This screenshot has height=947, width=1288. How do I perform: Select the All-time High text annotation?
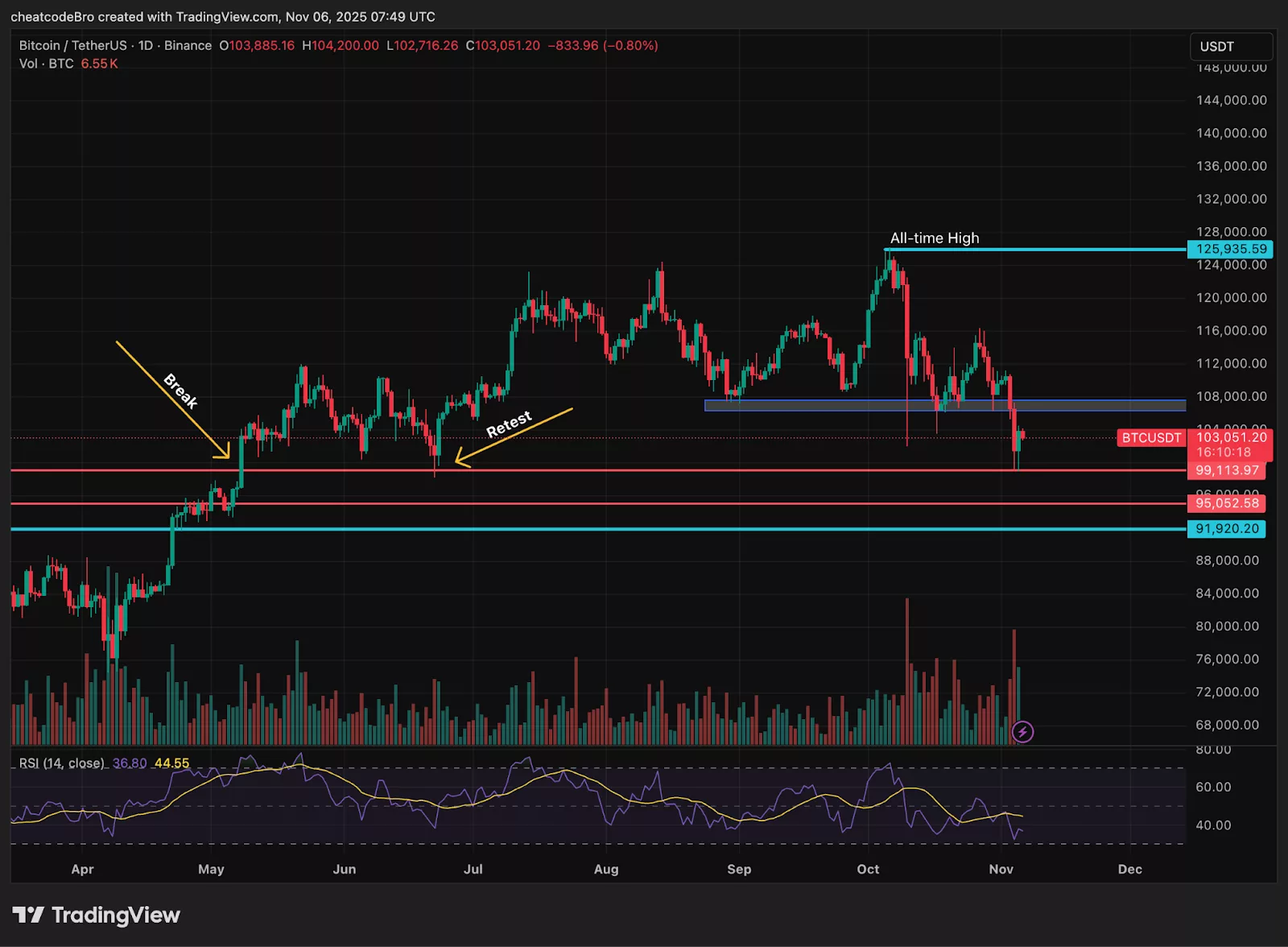(x=934, y=238)
